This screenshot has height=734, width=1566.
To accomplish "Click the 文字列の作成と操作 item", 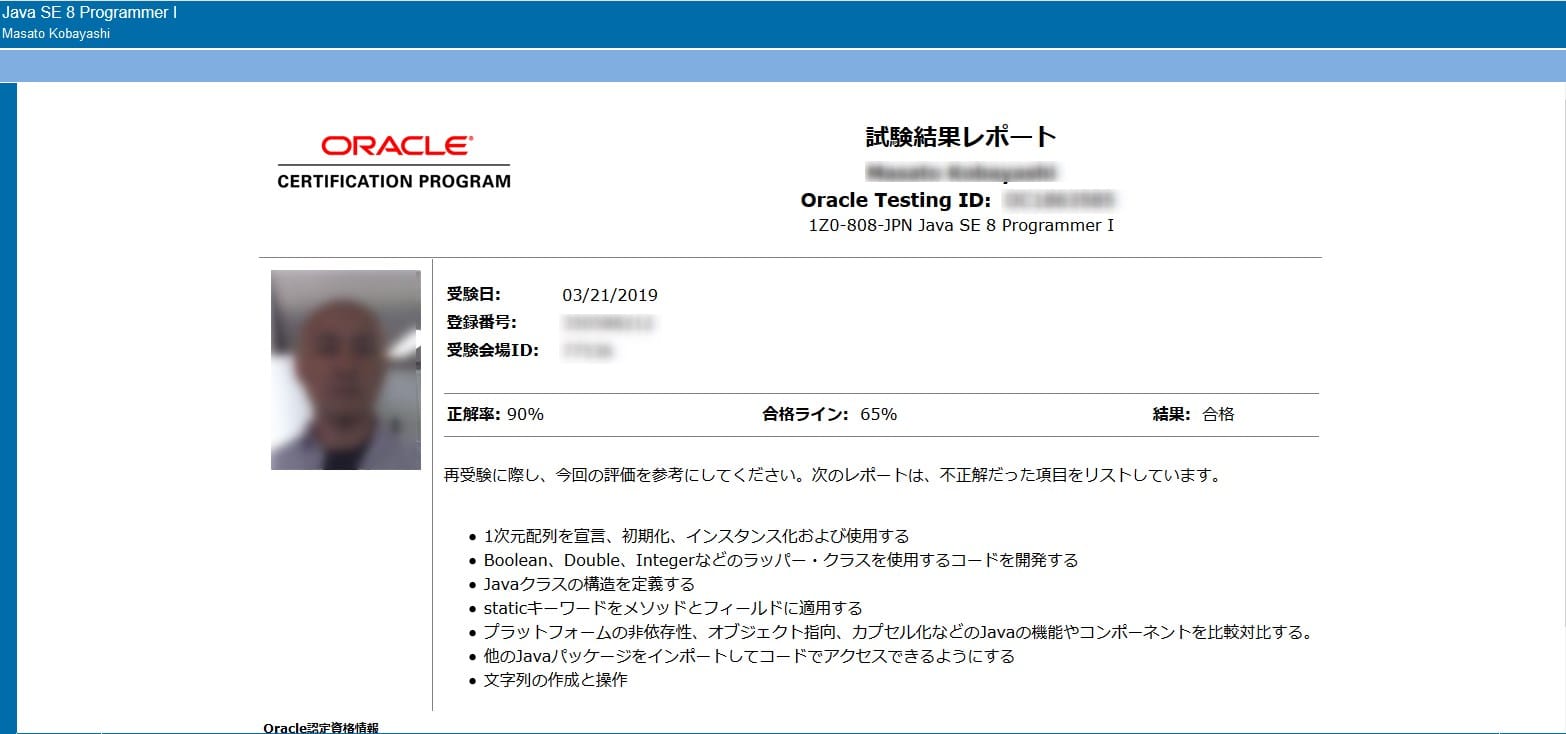I will [x=555, y=680].
